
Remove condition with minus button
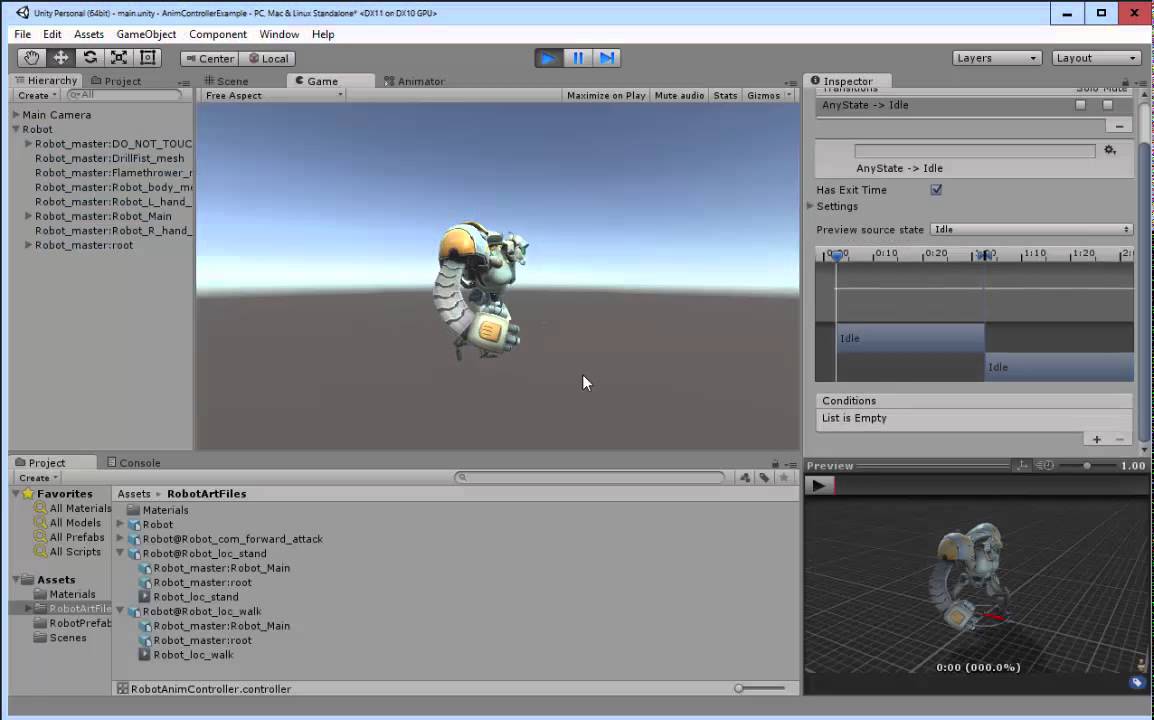click(1120, 440)
